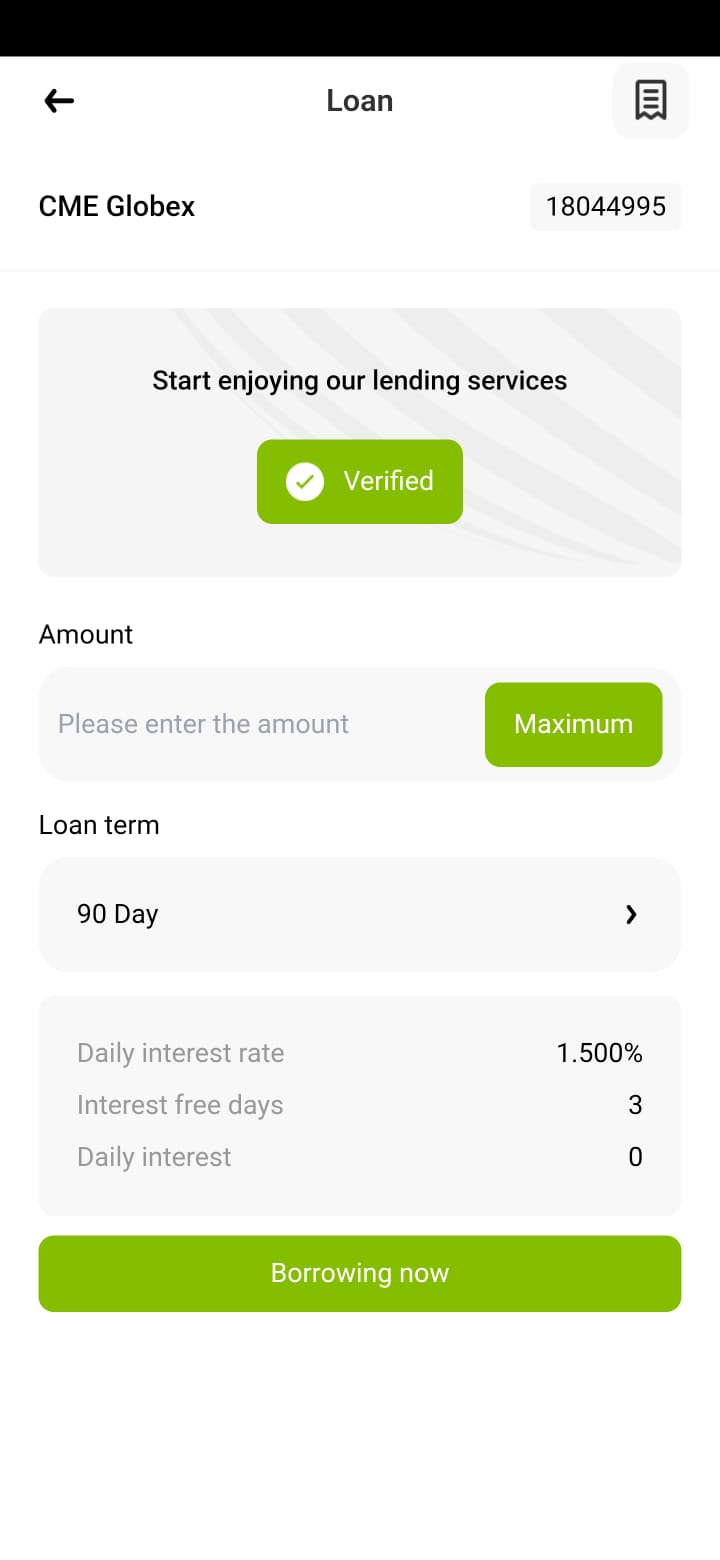This screenshot has width=720, height=1560.
Task: Open the 90 Day loan term selector
Action: [x=360, y=914]
